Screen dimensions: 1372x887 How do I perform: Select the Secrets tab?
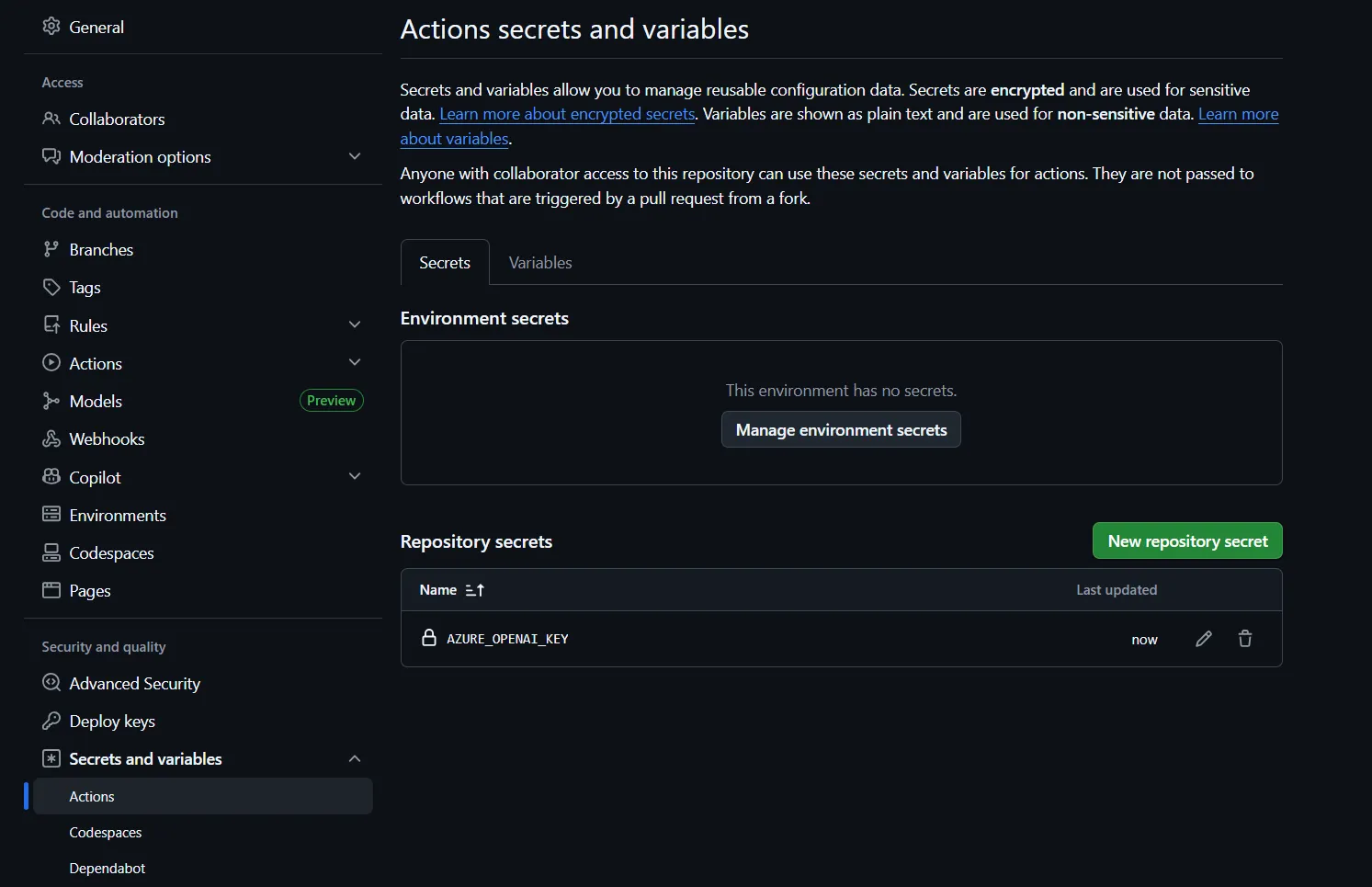[445, 263]
